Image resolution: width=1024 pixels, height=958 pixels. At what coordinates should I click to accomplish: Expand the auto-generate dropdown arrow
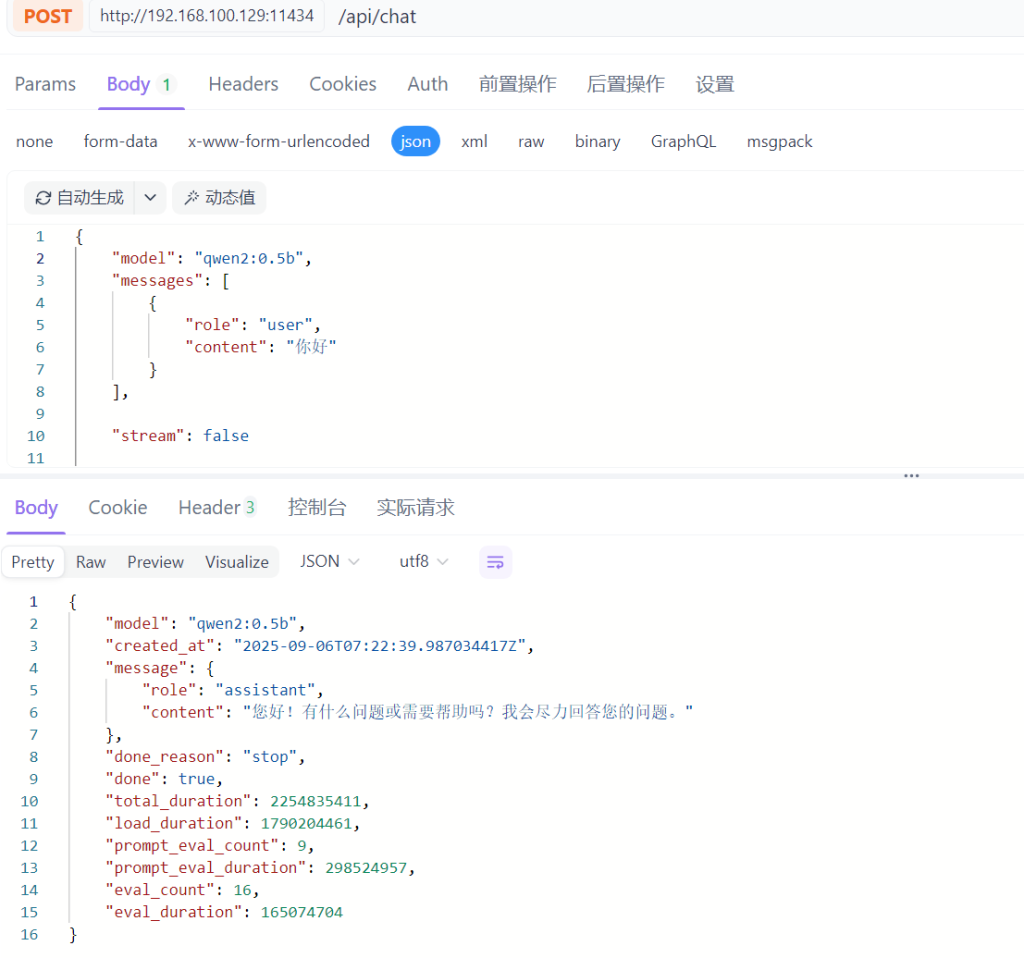click(x=149, y=198)
